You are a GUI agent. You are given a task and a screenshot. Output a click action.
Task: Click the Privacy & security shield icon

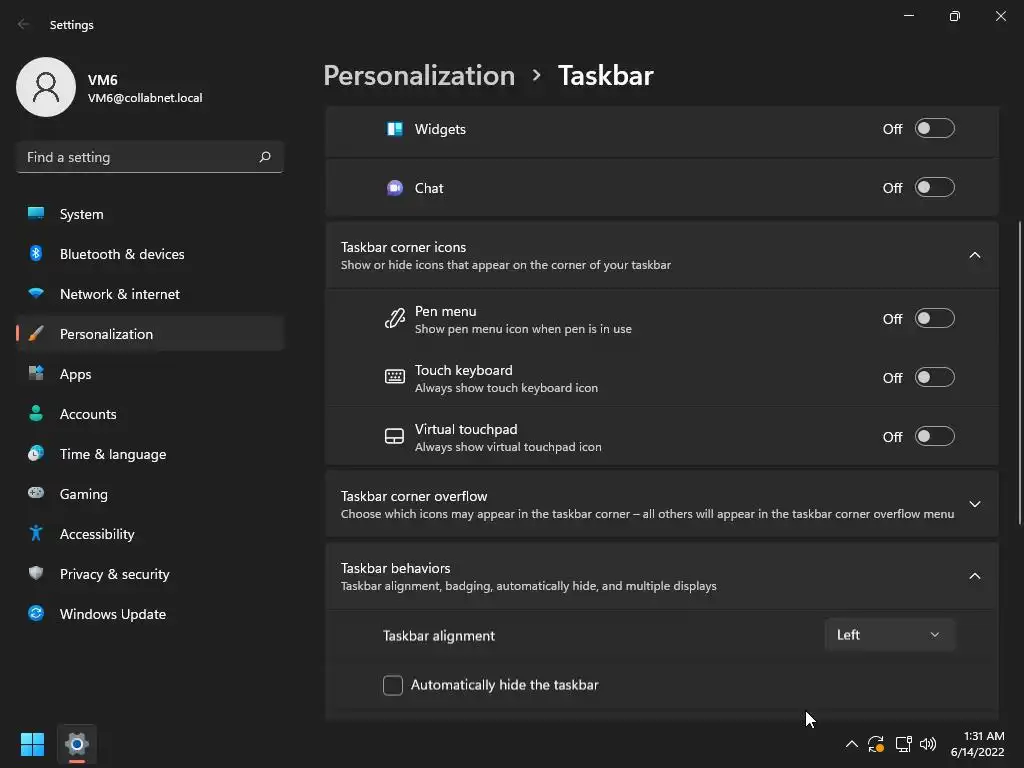[36, 574]
